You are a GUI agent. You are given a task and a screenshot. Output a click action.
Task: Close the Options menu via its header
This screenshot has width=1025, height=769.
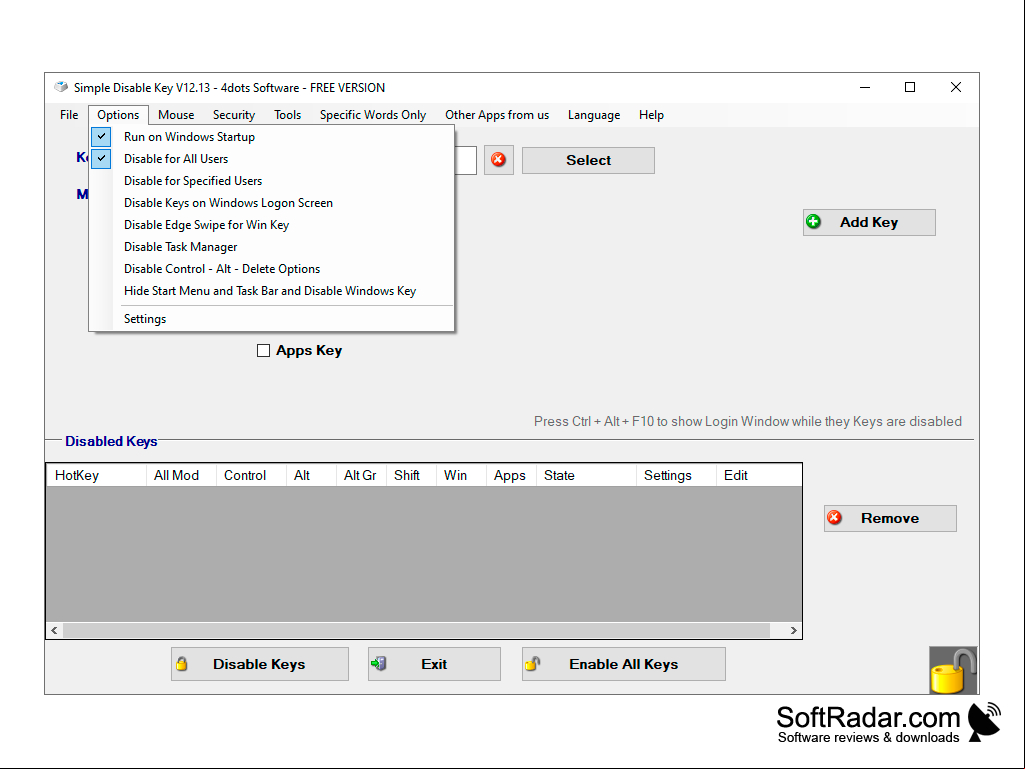pos(118,115)
